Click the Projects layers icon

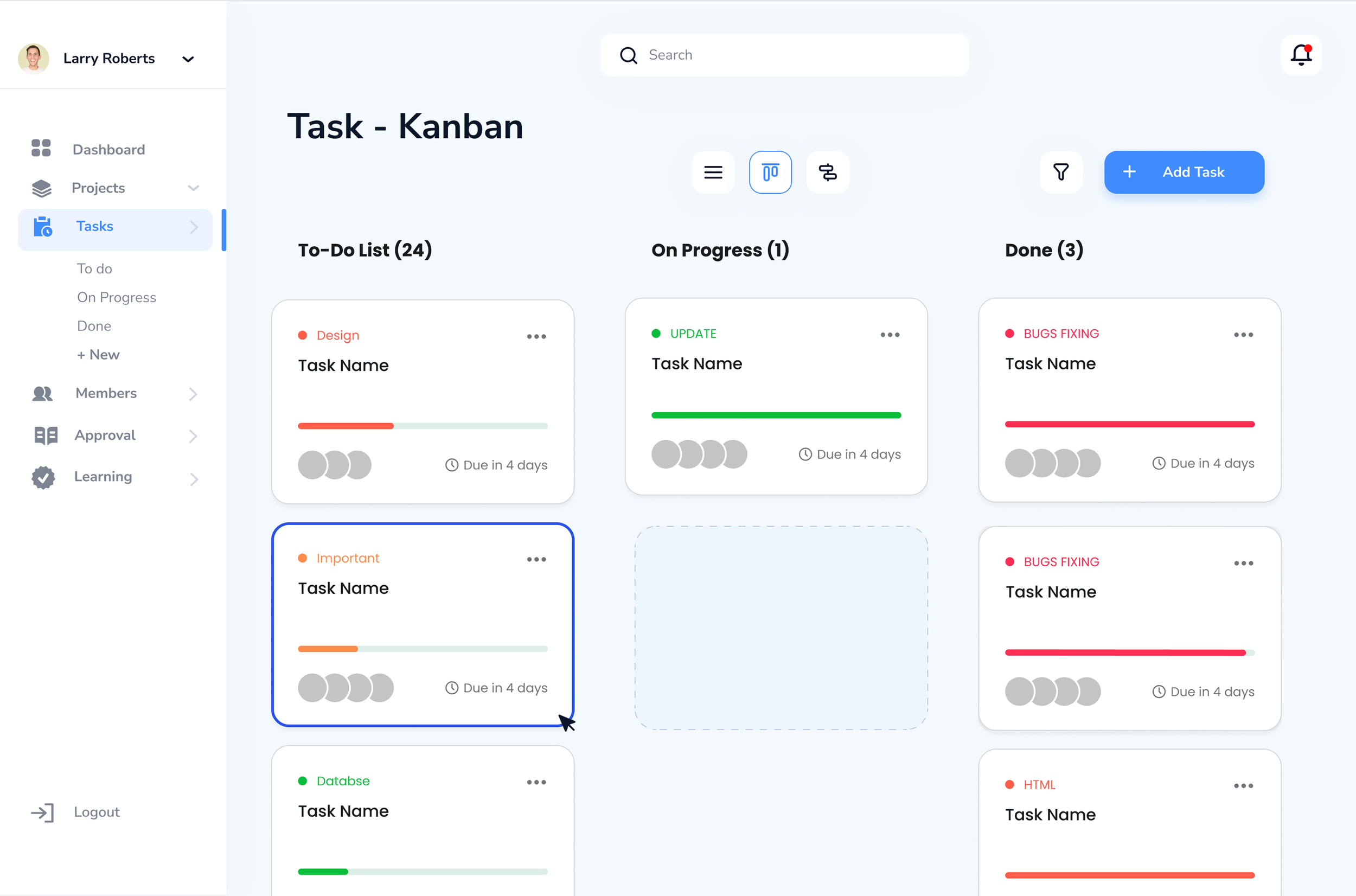click(41, 188)
